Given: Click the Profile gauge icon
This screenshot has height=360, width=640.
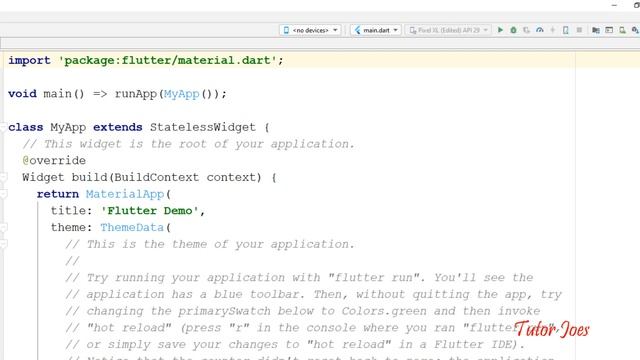Looking at the screenshot, I should [x=540, y=30].
